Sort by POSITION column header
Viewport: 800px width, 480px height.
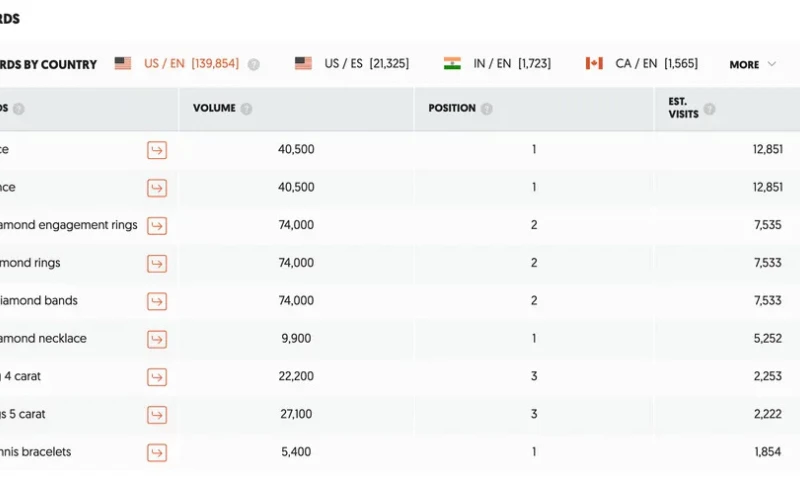(x=452, y=108)
